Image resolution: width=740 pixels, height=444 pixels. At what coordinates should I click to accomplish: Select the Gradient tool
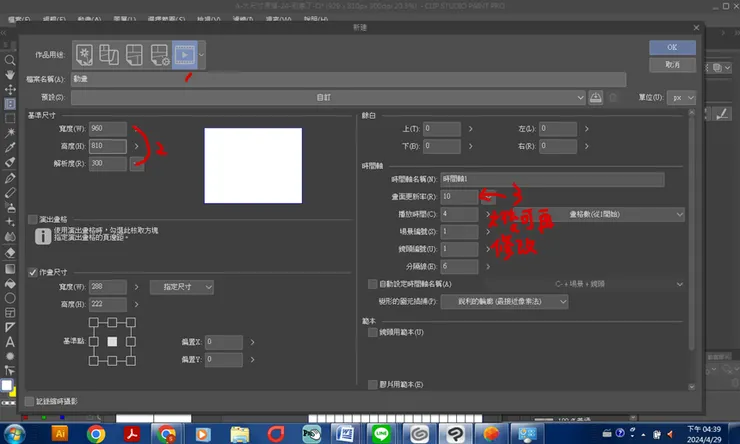coord(9,269)
